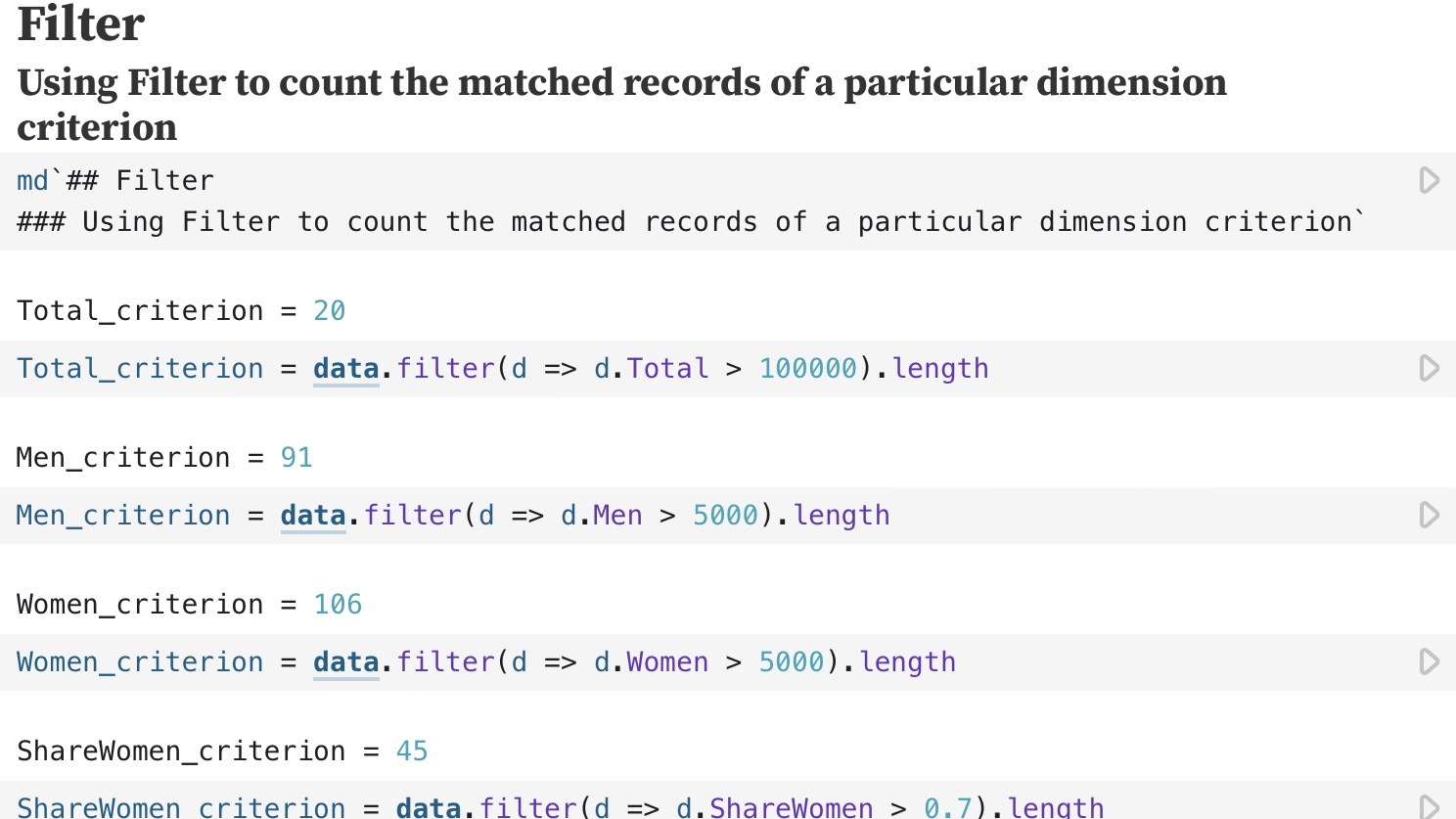Image resolution: width=1456 pixels, height=819 pixels.
Task: Place cursor on 5000 in Men_criterion code
Action: coord(725,516)
